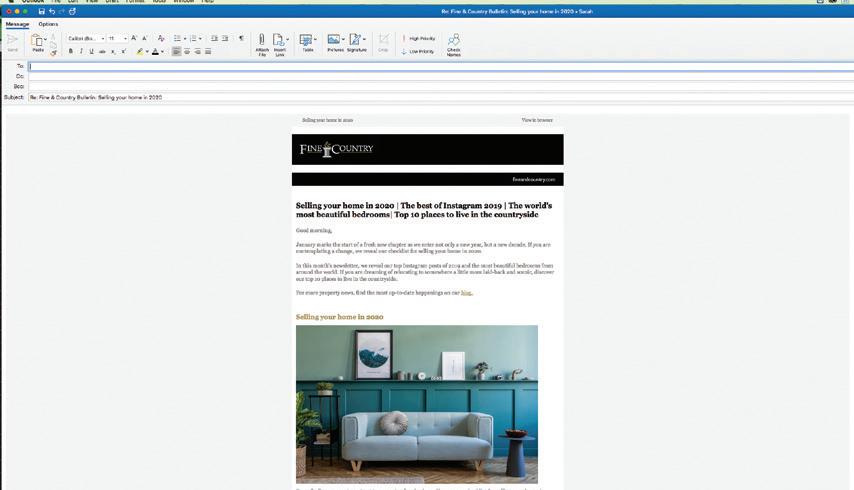854x490 pixels.
Task: Justify the paragraph text
Action: click(208, 52)
